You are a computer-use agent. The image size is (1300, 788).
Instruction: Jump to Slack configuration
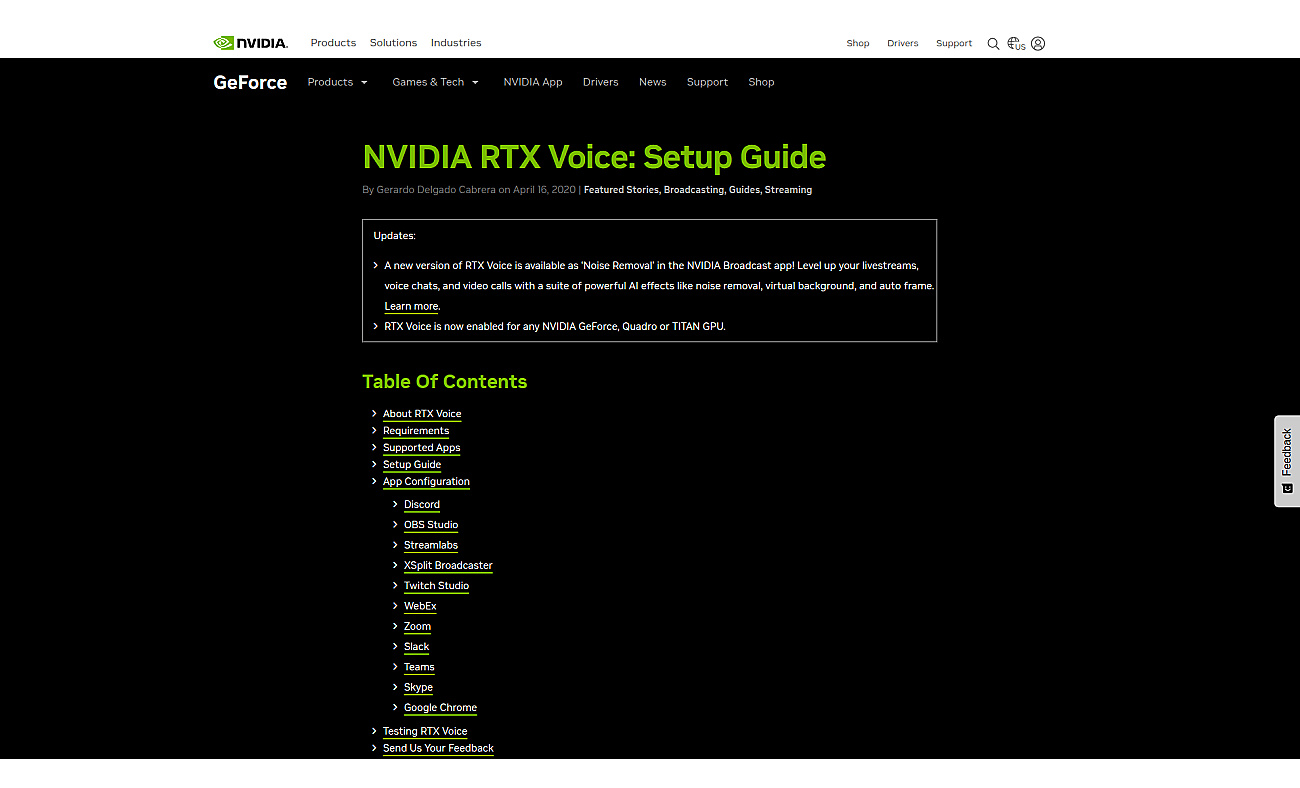click(416, 647)
